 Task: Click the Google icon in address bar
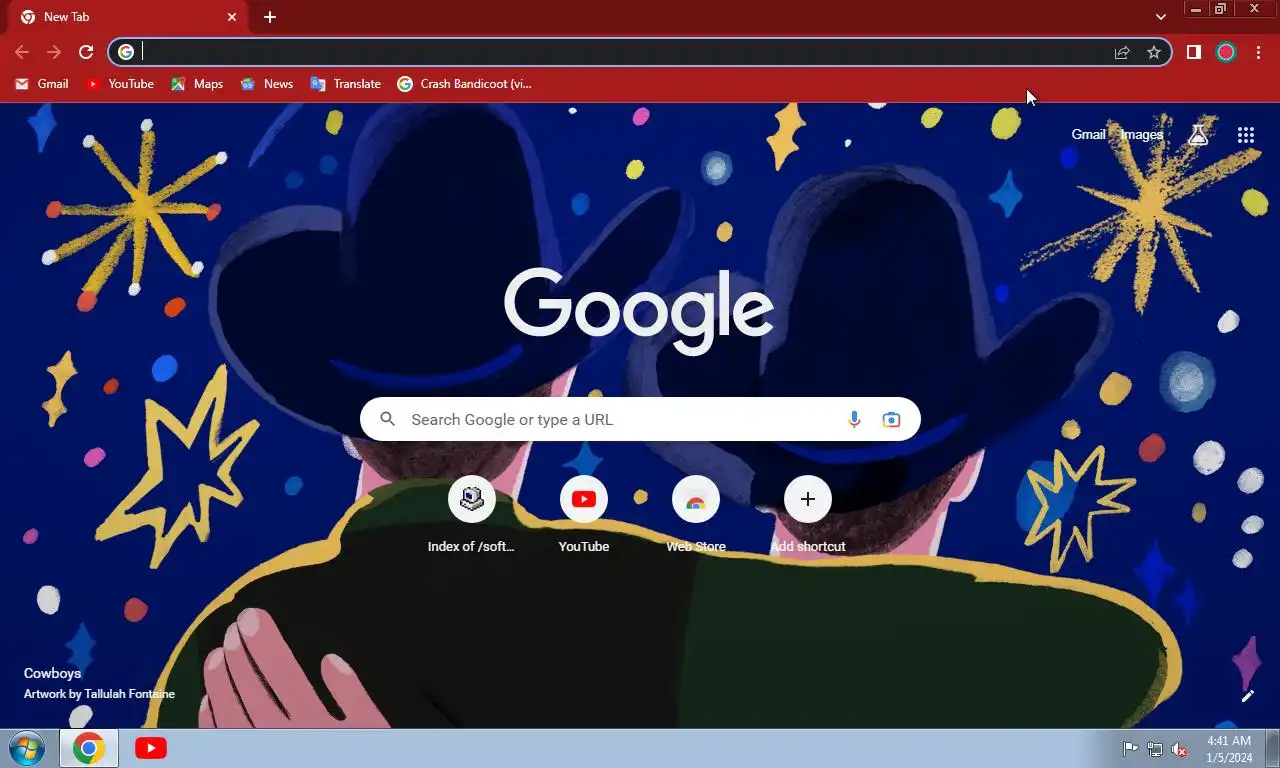coord(126,52)
